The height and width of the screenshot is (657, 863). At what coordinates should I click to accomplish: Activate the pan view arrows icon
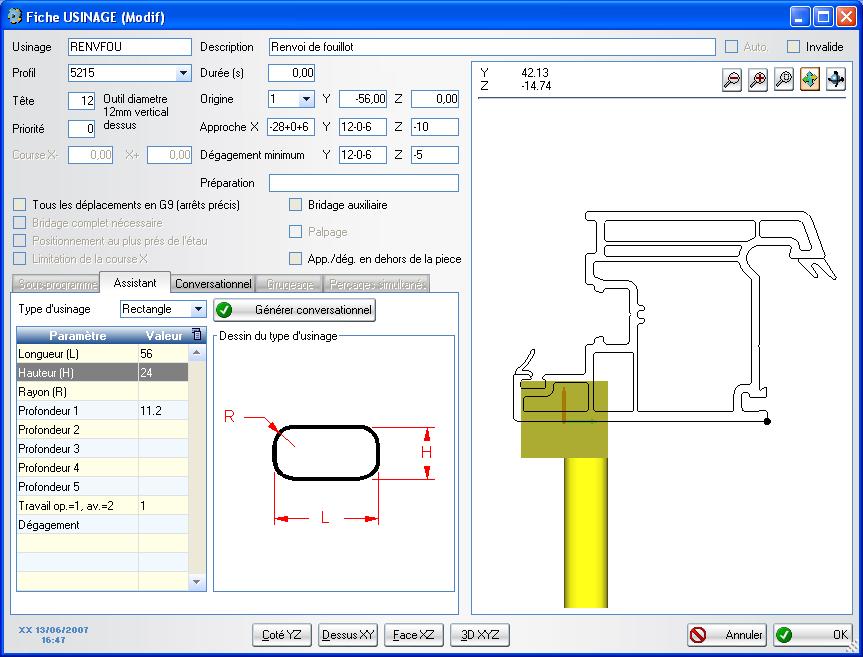coord(810,80)
